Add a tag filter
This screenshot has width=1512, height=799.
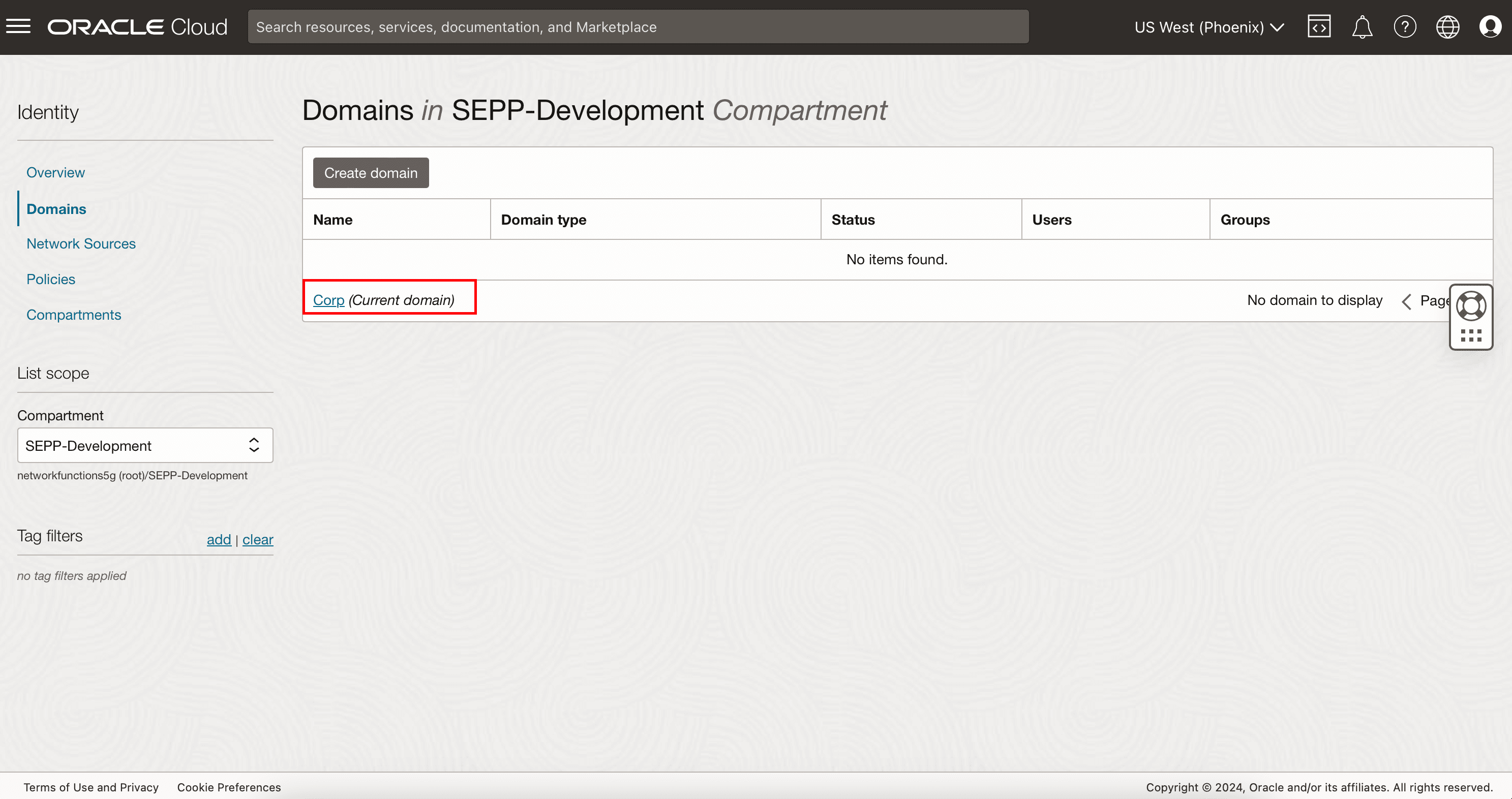point(218,539)
